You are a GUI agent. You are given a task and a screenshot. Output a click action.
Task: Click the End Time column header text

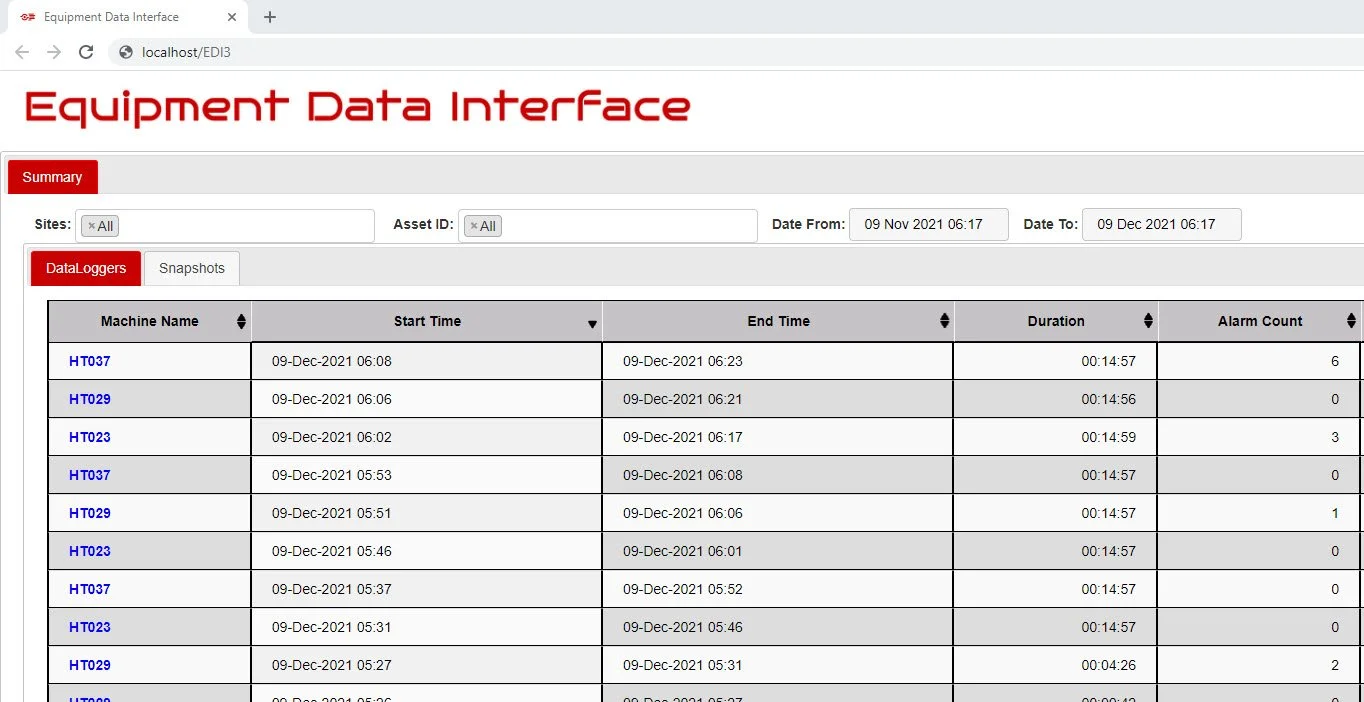(778, 321)
